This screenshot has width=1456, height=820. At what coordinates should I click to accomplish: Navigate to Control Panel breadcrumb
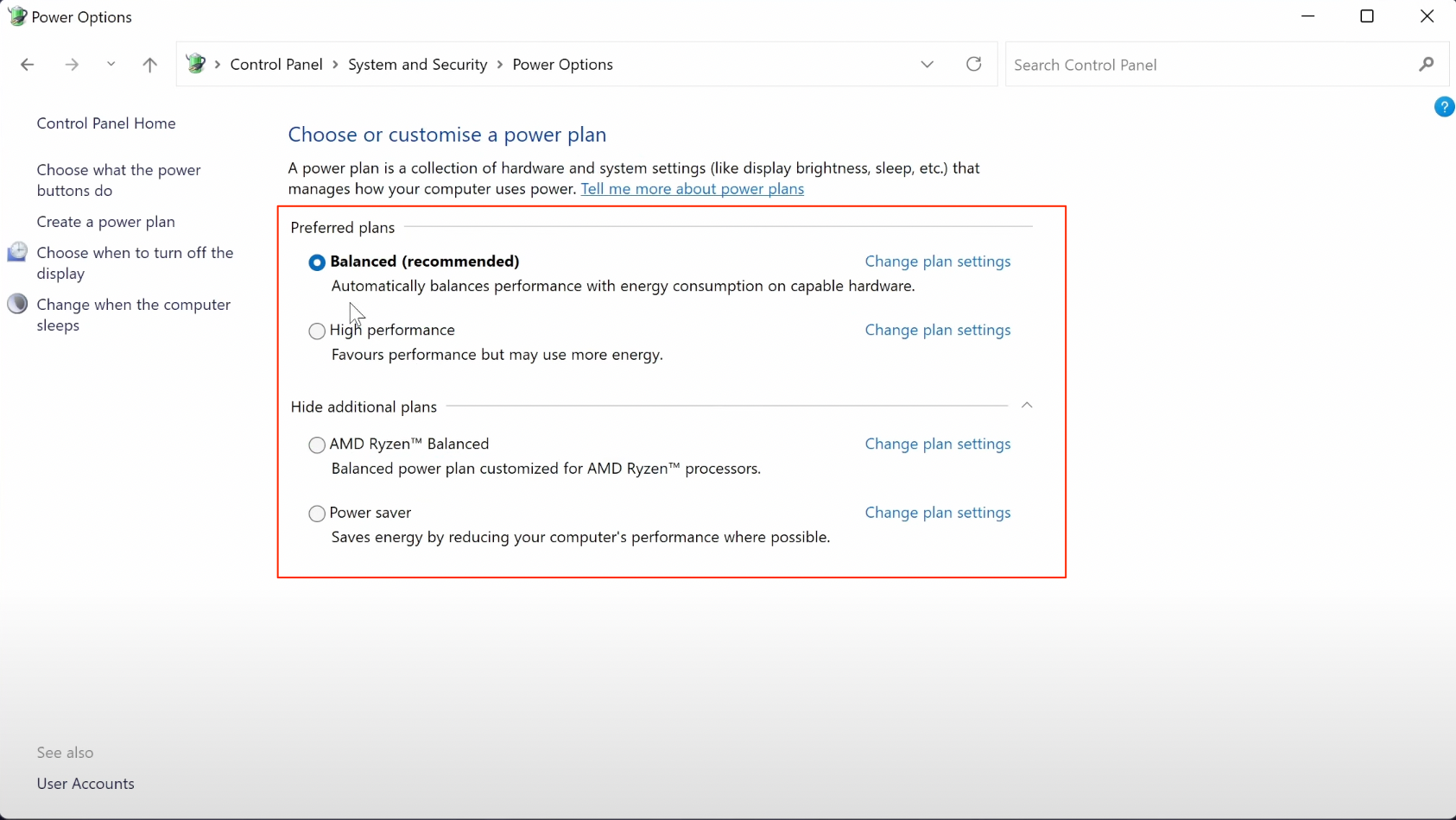click(275, 65)
